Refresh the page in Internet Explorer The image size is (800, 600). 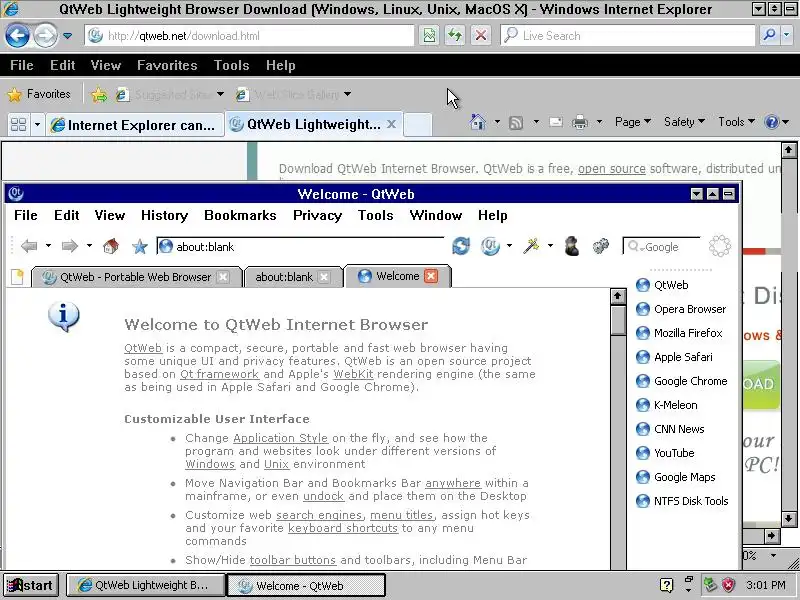455,36
